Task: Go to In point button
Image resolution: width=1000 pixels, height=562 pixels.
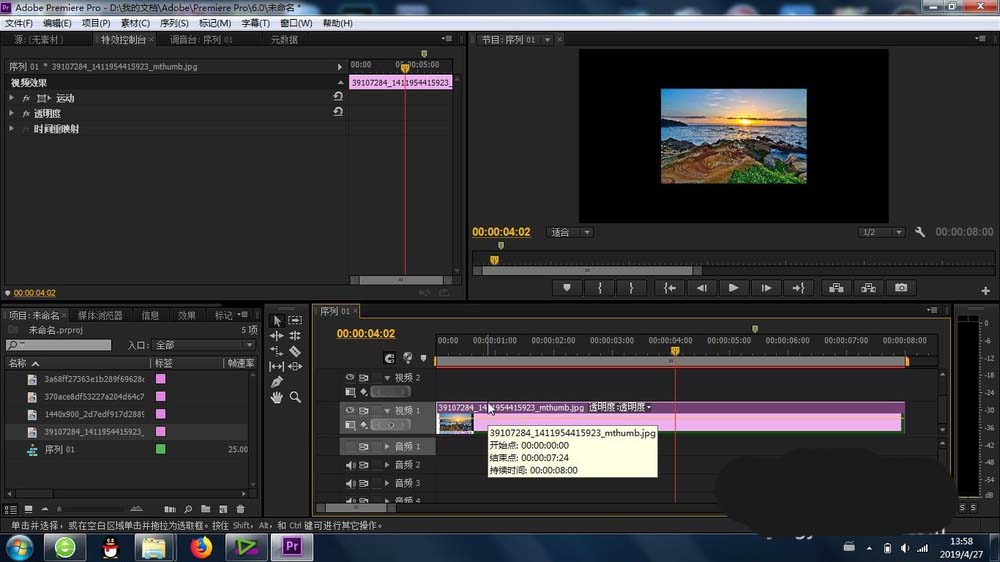Action: [670, 288]
